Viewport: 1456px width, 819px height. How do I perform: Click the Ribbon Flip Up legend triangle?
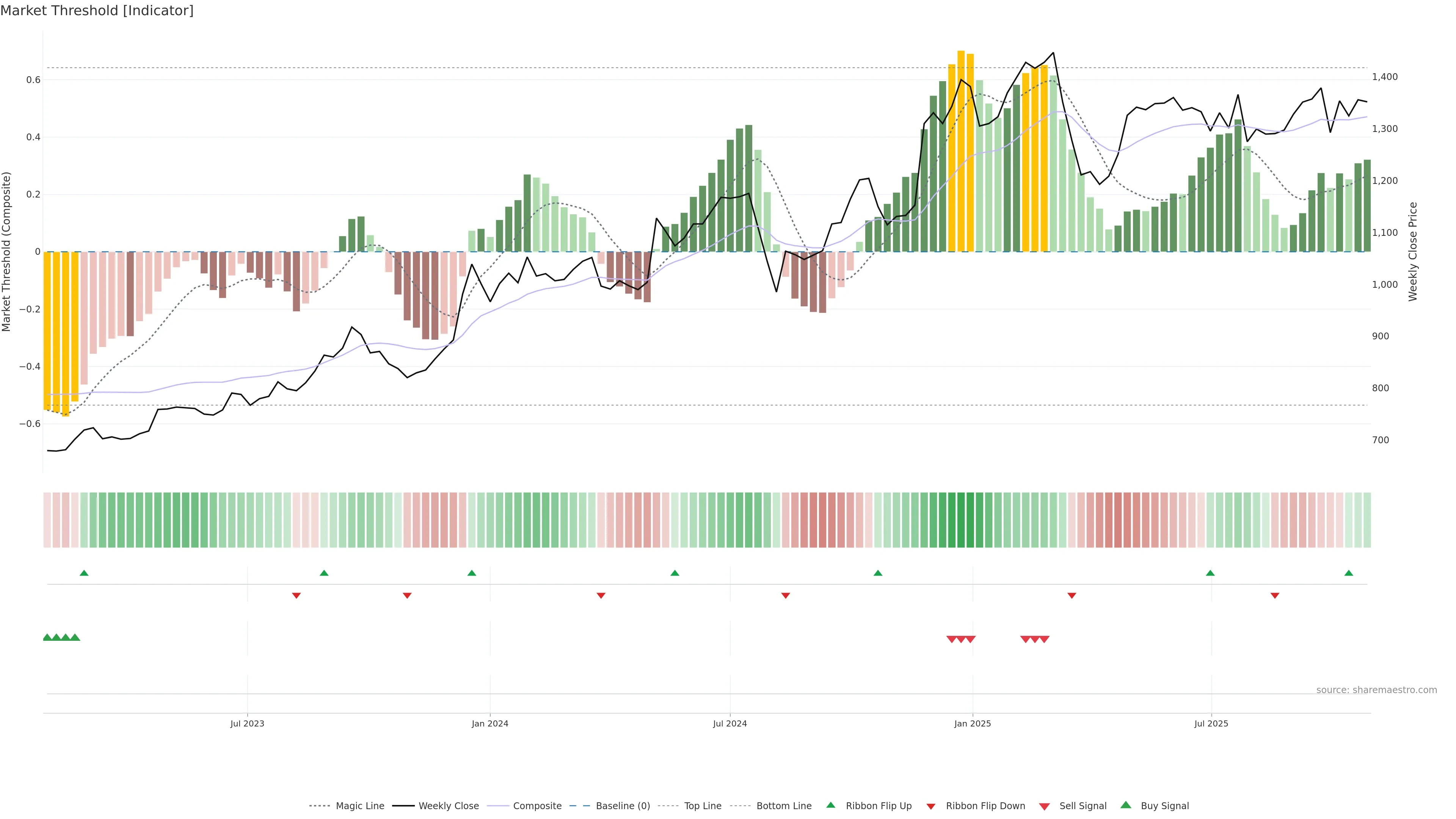pyautogui.click(x=830, y=805)
